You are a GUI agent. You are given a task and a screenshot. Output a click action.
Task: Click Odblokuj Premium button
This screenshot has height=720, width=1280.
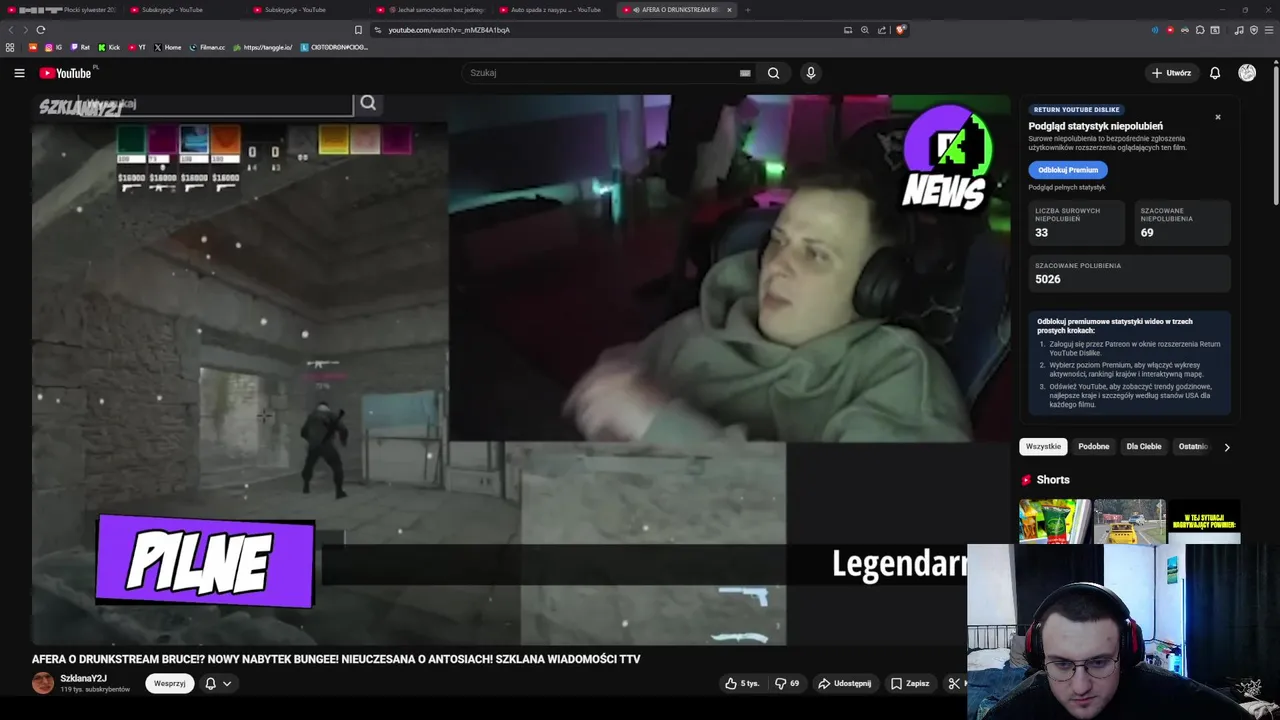click(x=1068, y=170)
